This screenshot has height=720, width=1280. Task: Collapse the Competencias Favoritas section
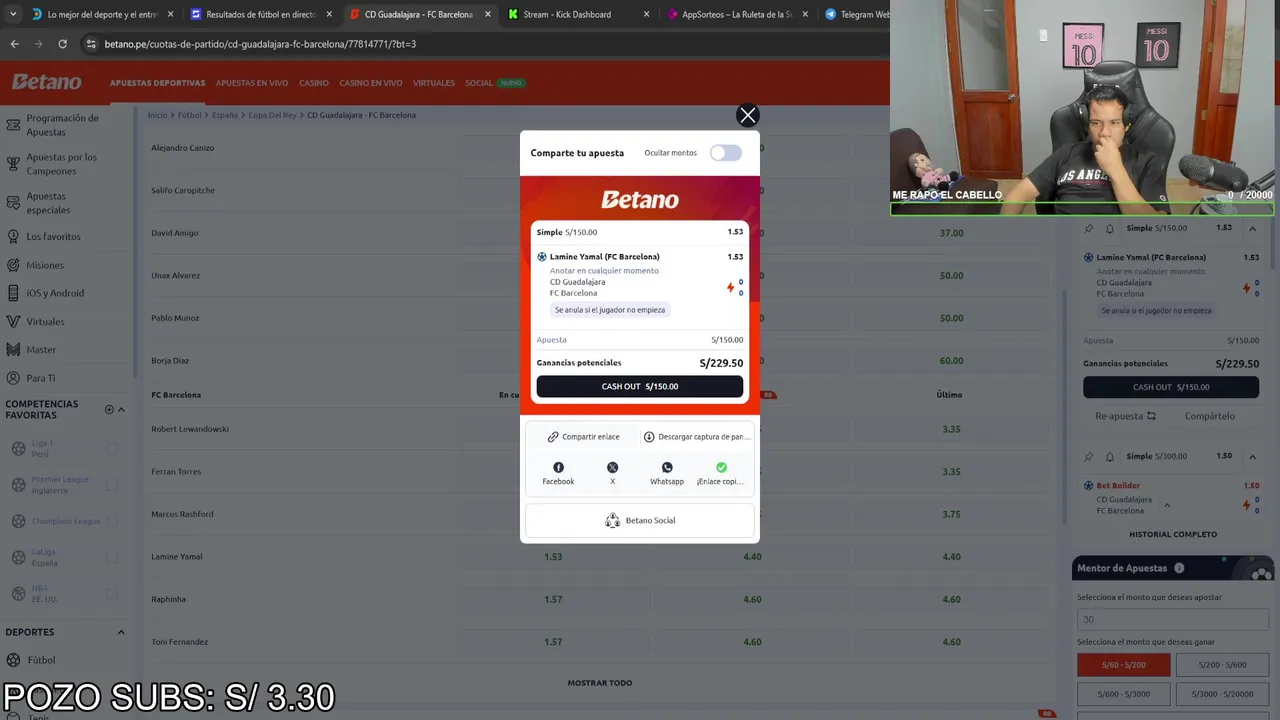(x=121, y=409)
